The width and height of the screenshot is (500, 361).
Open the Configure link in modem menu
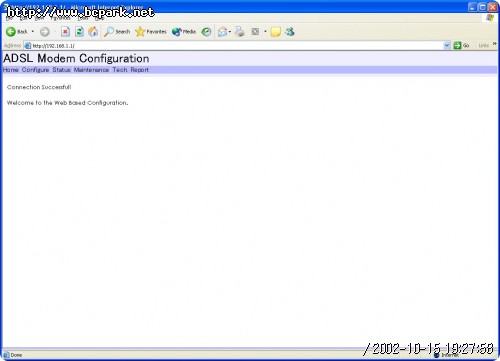click(x=35, y=70)
